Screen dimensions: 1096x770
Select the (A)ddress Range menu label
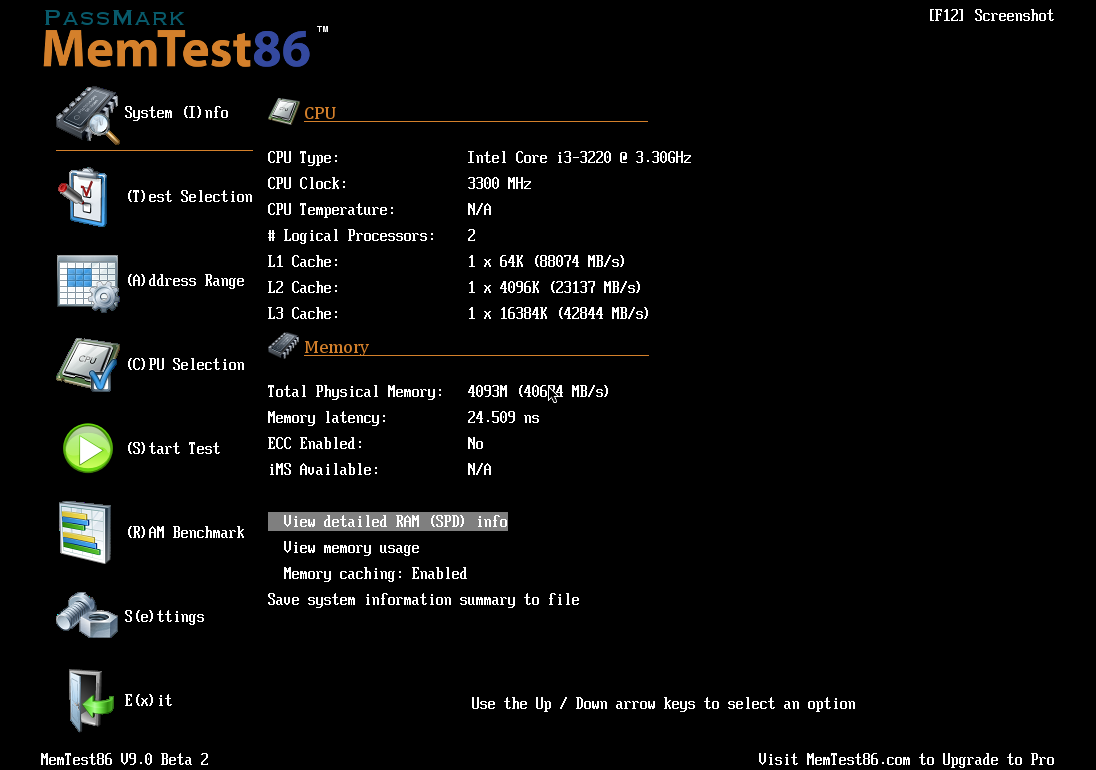coord(185,280)
